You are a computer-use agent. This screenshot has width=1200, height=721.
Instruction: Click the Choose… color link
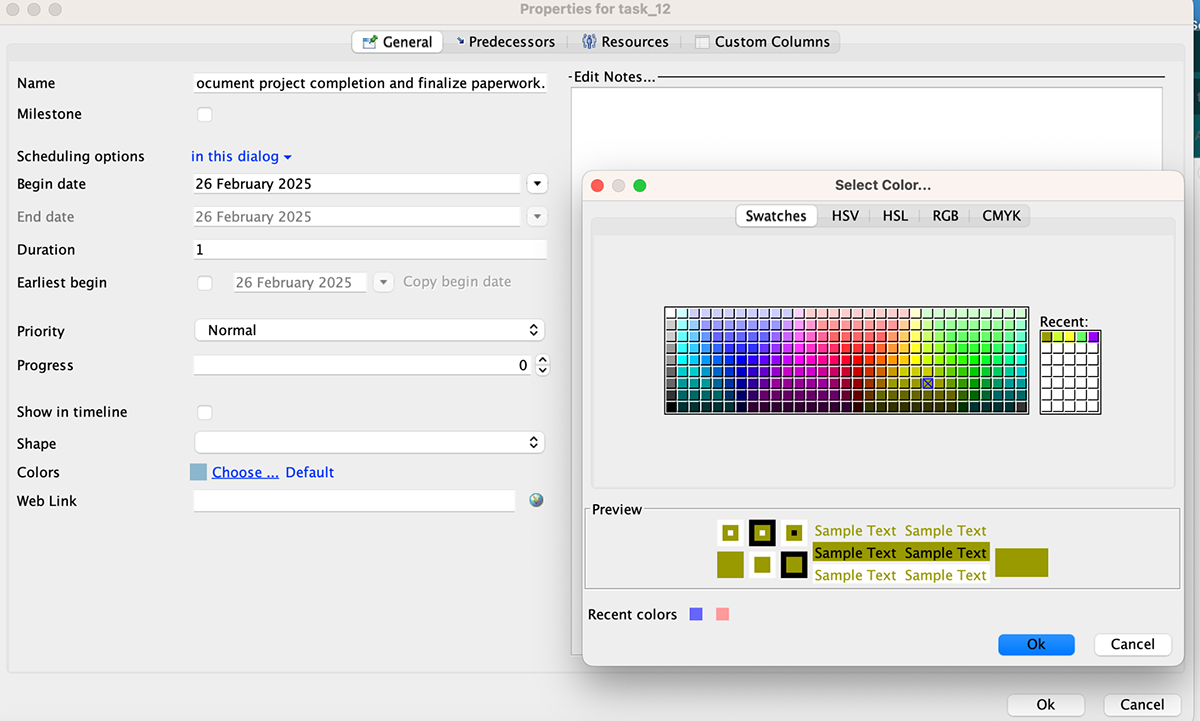[x=245, y=472]
